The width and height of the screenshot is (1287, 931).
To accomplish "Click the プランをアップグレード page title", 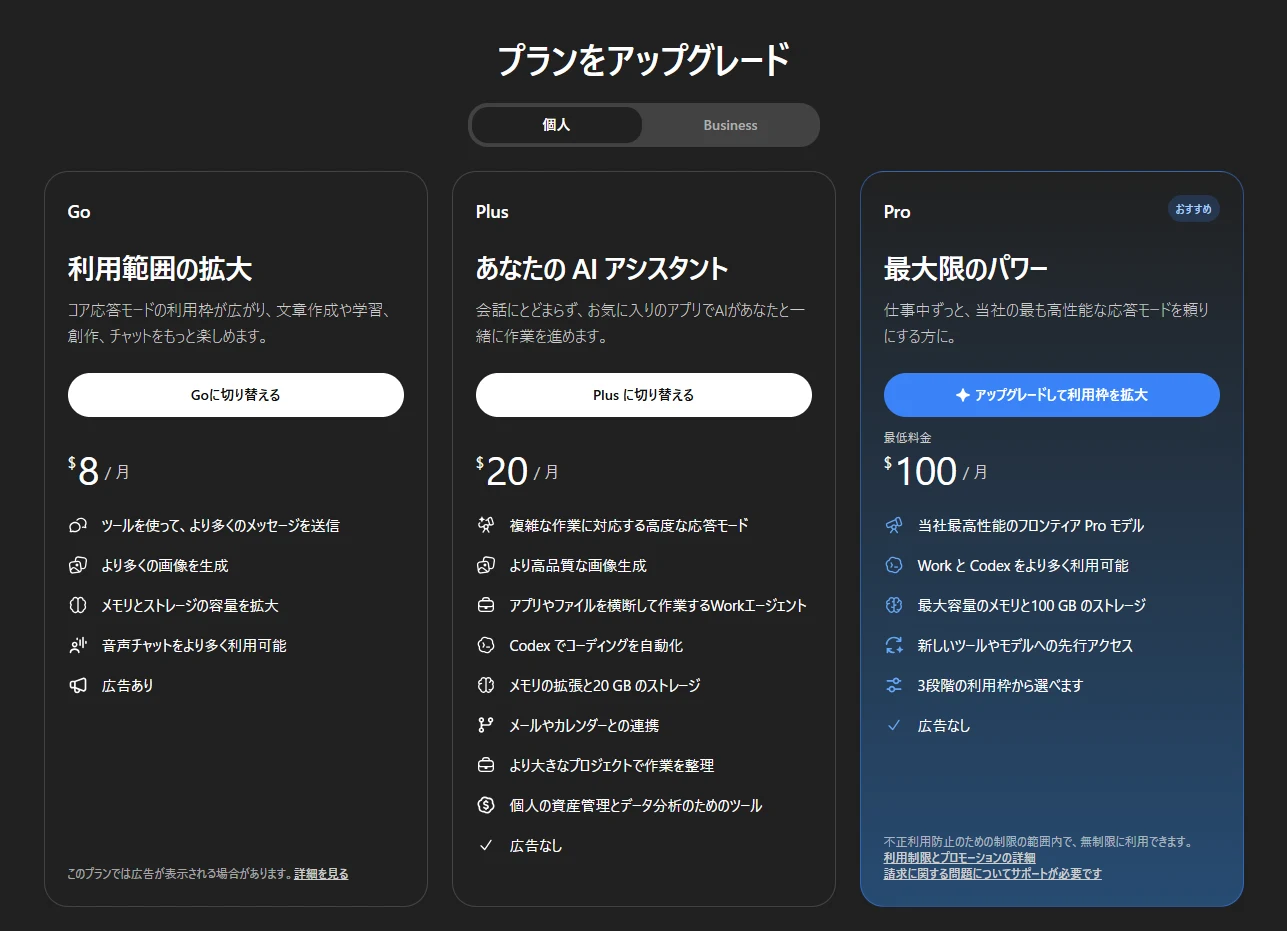I will pyautogui.click(x=644, y=61).
